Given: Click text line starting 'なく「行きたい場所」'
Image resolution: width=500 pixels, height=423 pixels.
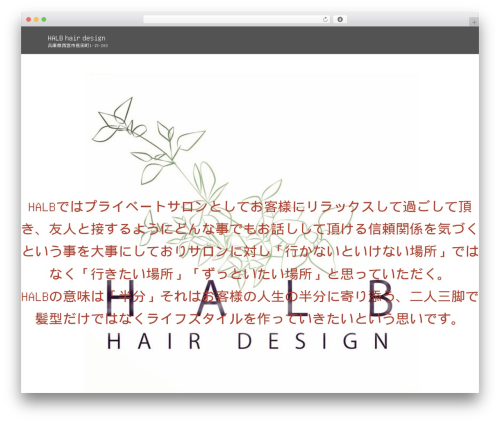Looking at the screenshot, I should (x=247, y=274).
